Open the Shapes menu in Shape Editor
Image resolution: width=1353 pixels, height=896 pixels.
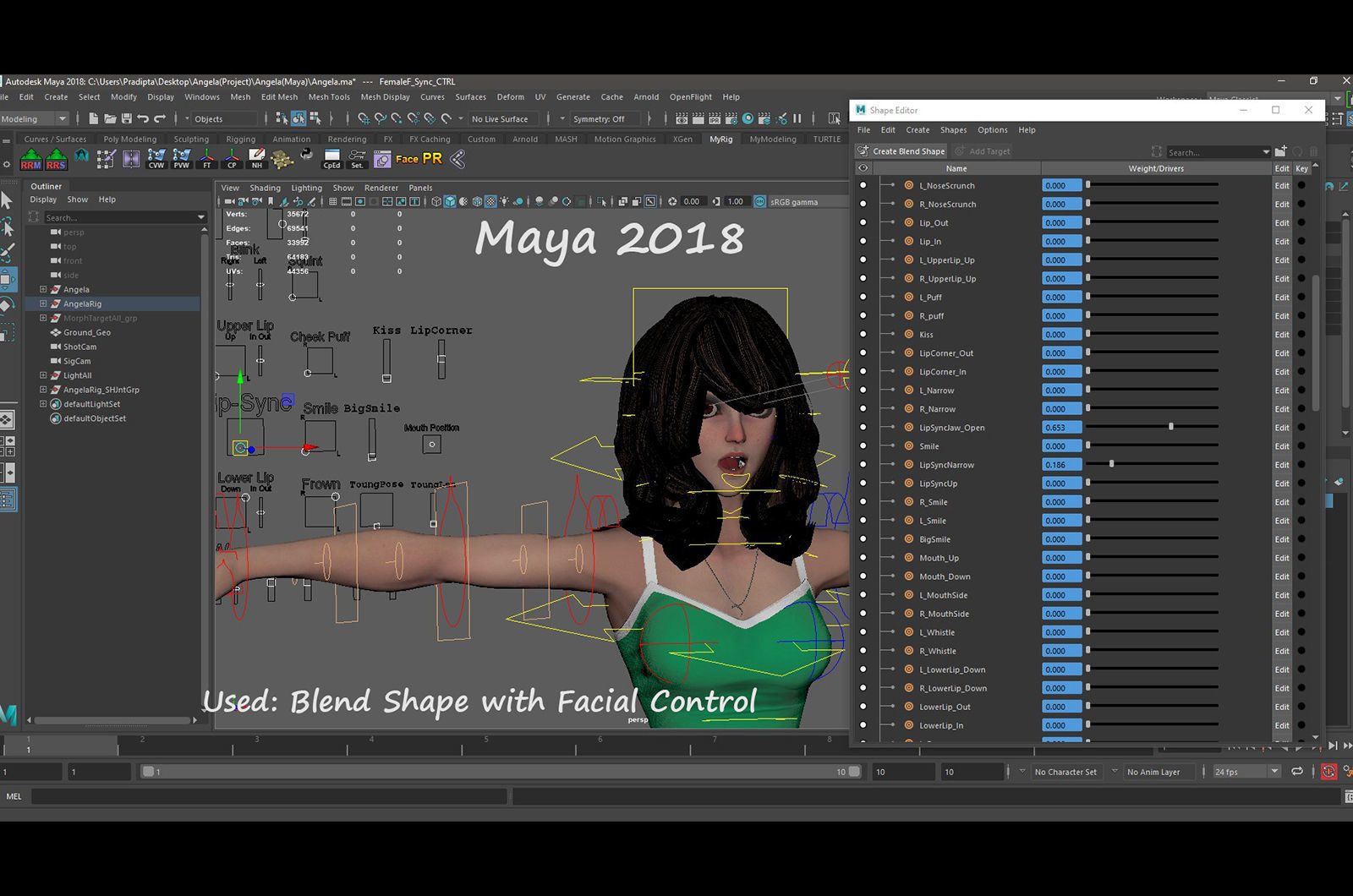point(953,130)
